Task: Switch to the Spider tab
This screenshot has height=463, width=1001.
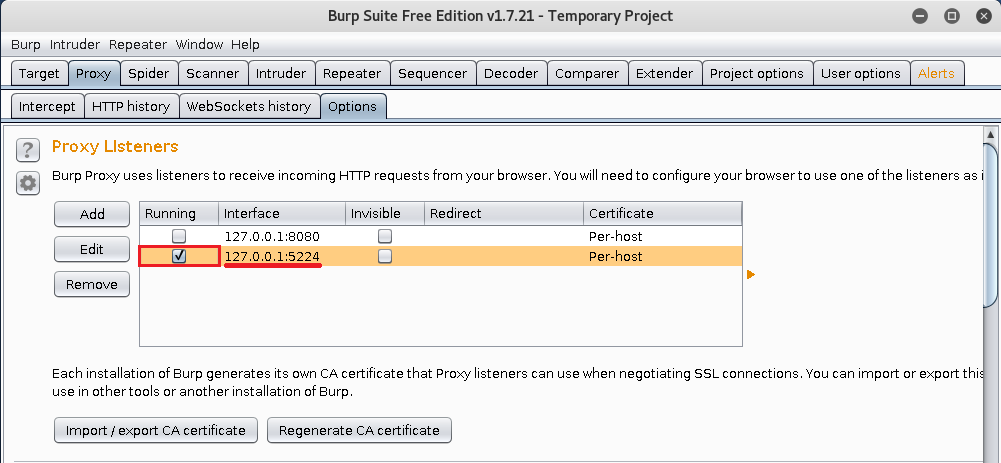Action: point(149,73)
